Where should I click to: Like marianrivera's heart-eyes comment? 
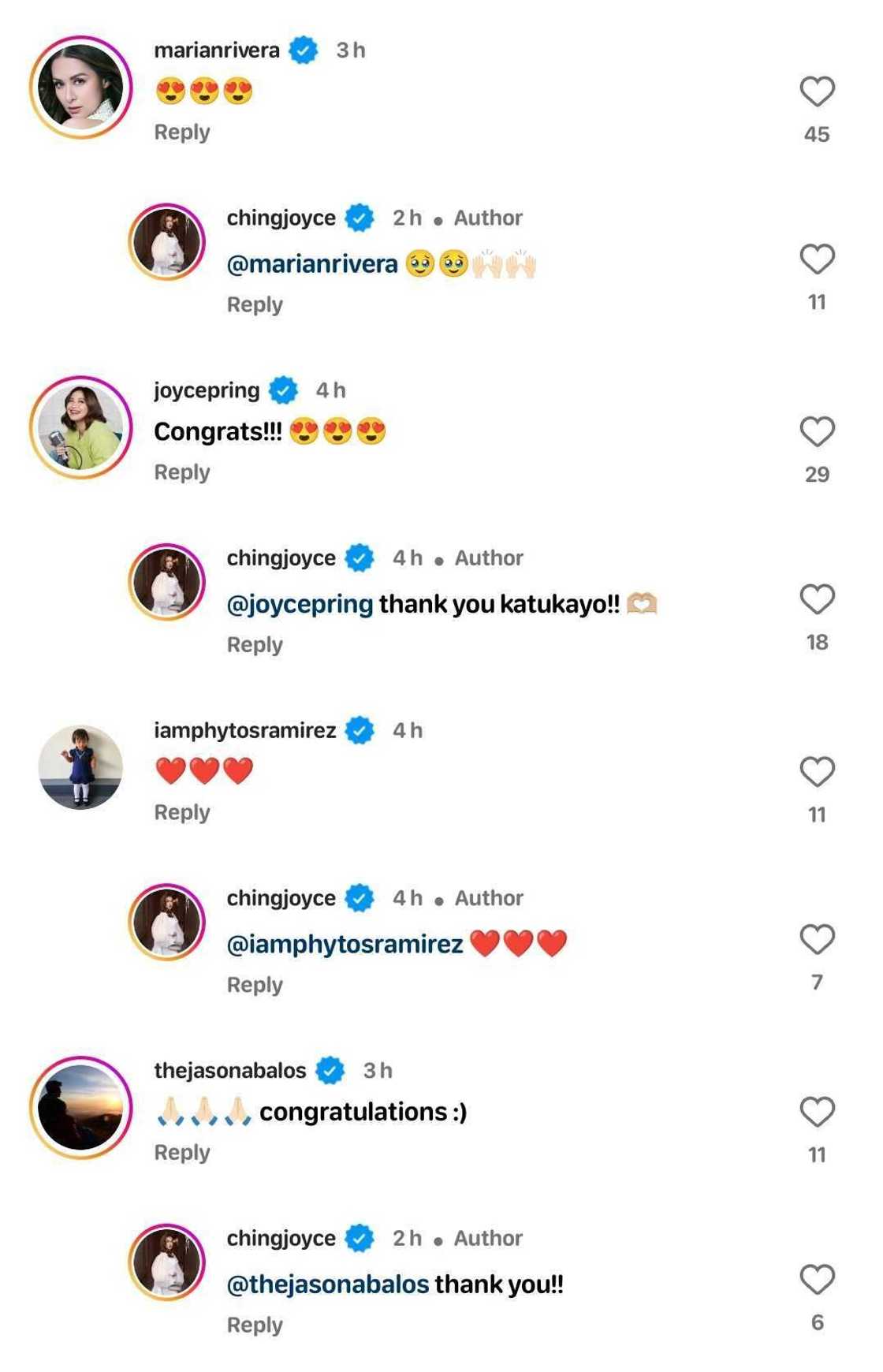tap(817, 91)
